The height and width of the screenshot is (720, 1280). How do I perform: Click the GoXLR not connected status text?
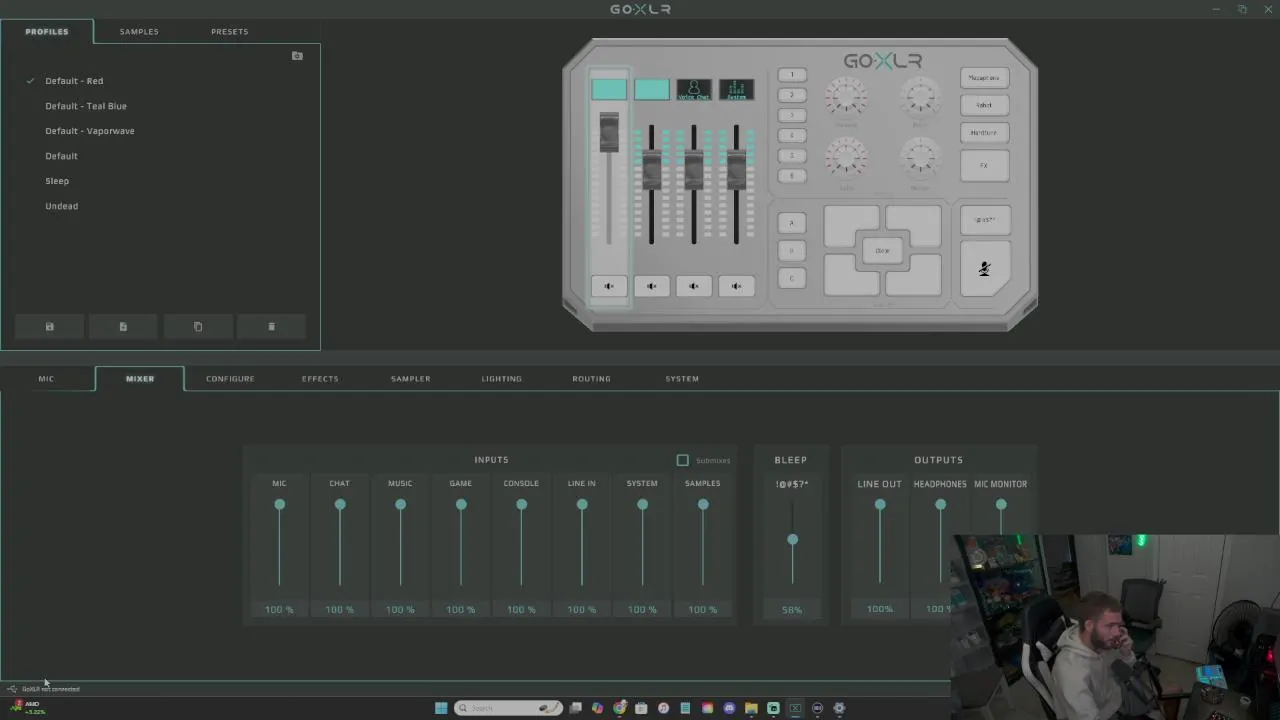[x=50, y=689]
